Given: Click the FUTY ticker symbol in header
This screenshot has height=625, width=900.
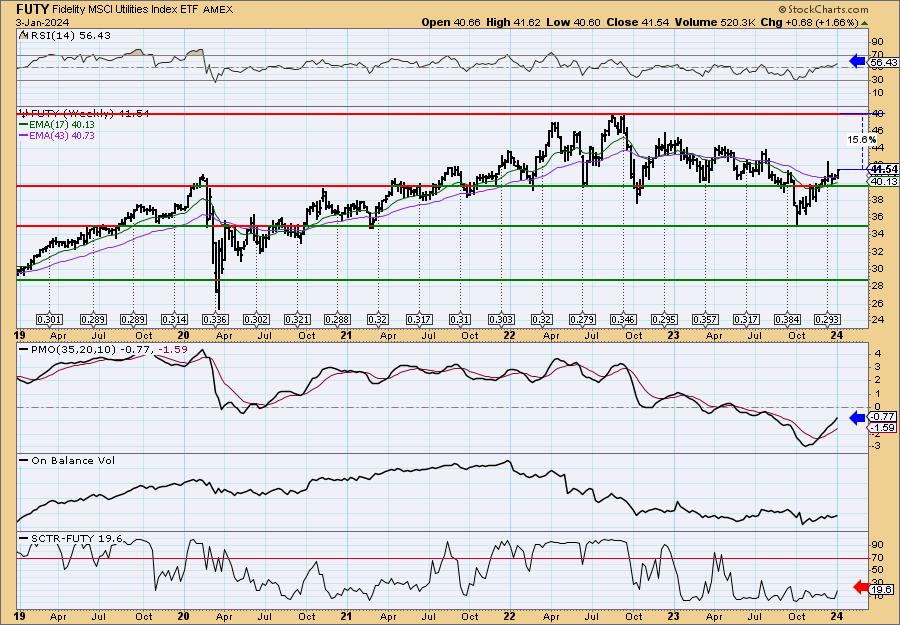Looking at the screenshot, I should [32, 9].
